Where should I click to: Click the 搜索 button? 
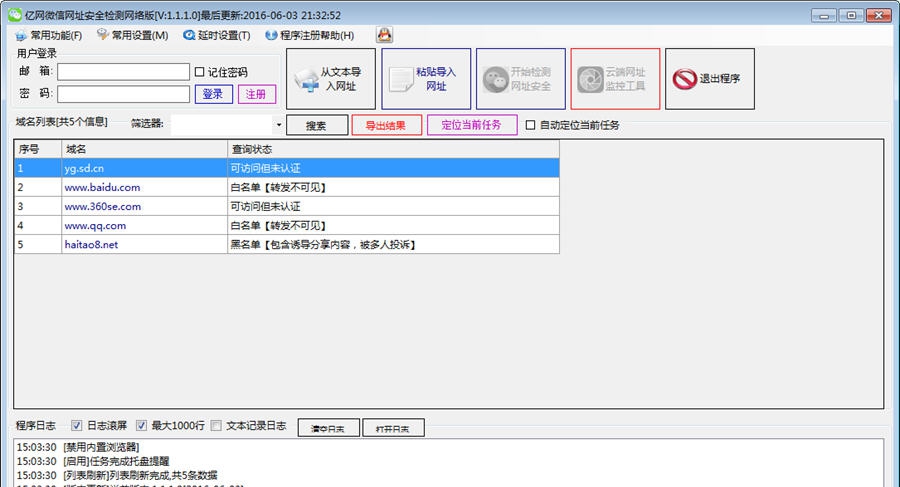317,125
